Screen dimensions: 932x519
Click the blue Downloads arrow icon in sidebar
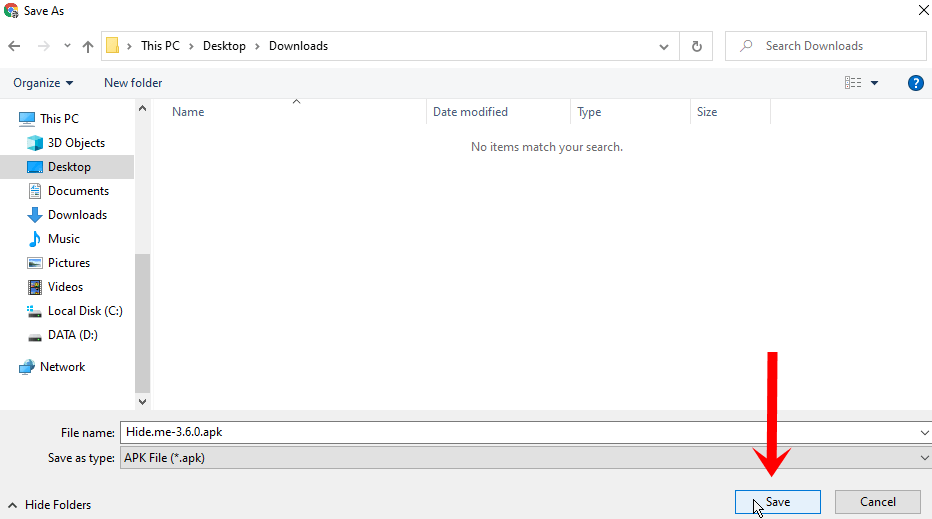[x=35, y=215]
